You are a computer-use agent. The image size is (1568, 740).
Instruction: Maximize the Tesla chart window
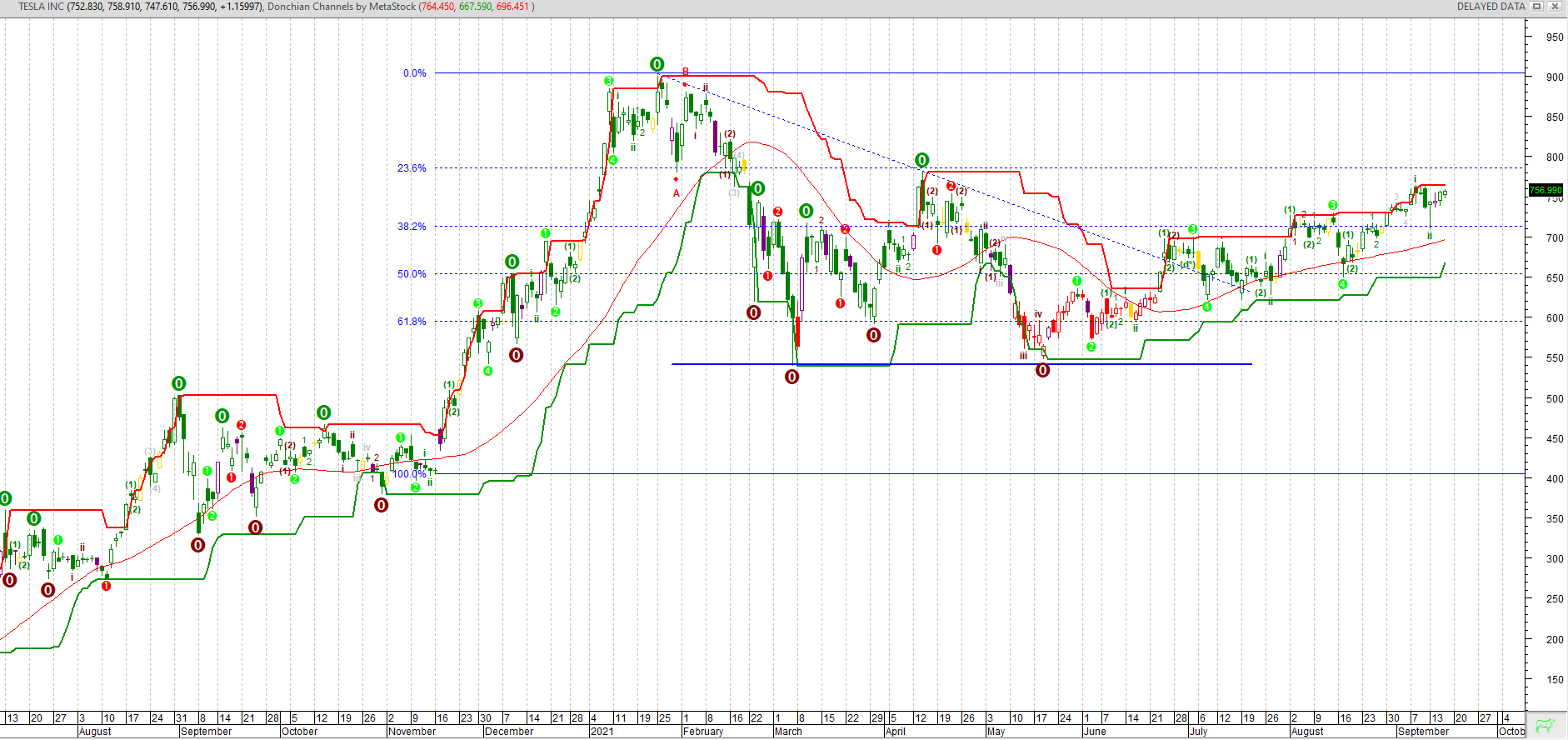point(1537,7)
